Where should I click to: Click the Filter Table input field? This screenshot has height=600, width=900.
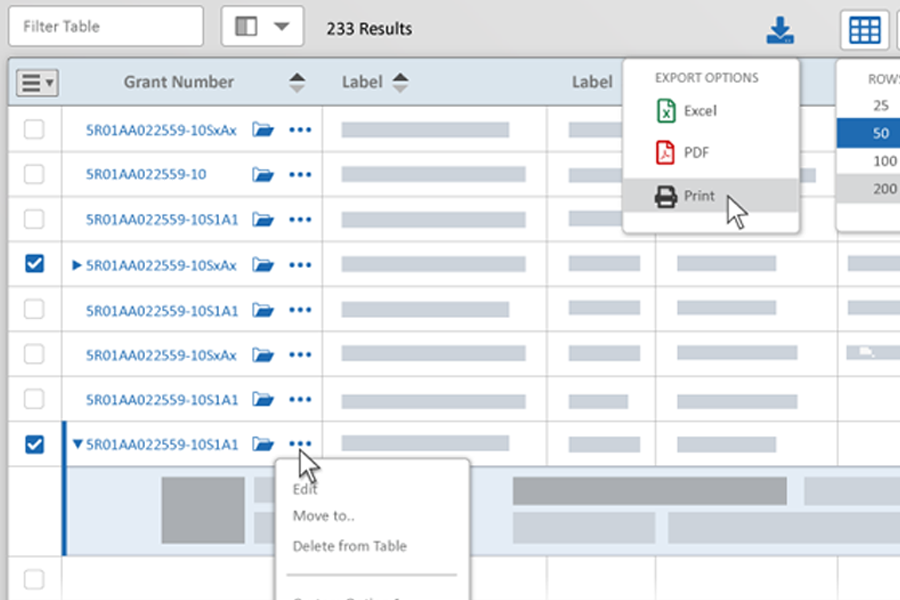105,27
